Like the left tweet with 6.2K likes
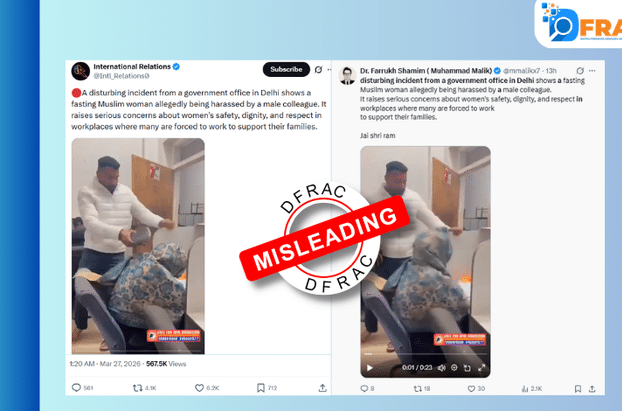The height and width of the screenshot is (411, 622). tap(199, 388)
